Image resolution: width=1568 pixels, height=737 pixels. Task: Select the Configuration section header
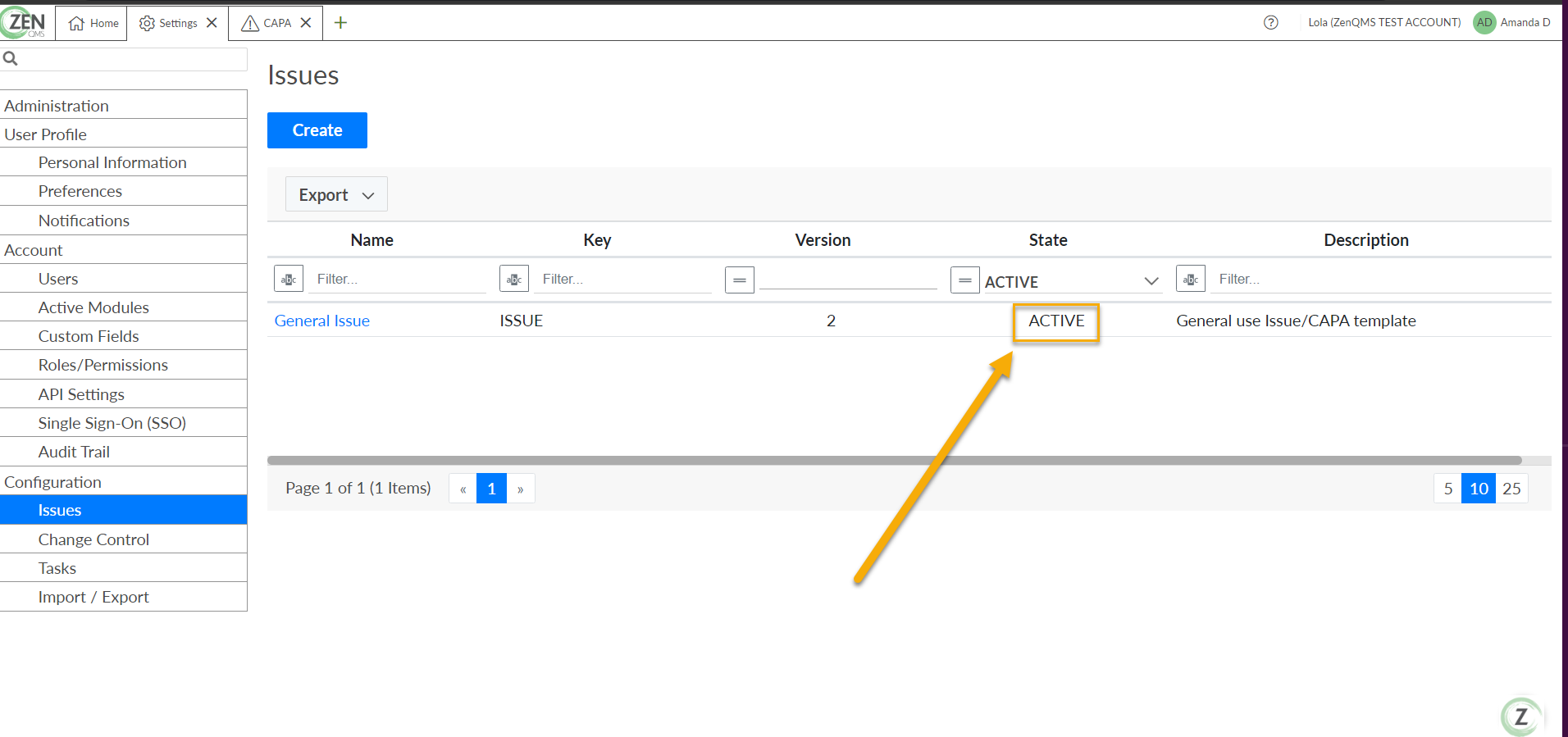(123, 481)
